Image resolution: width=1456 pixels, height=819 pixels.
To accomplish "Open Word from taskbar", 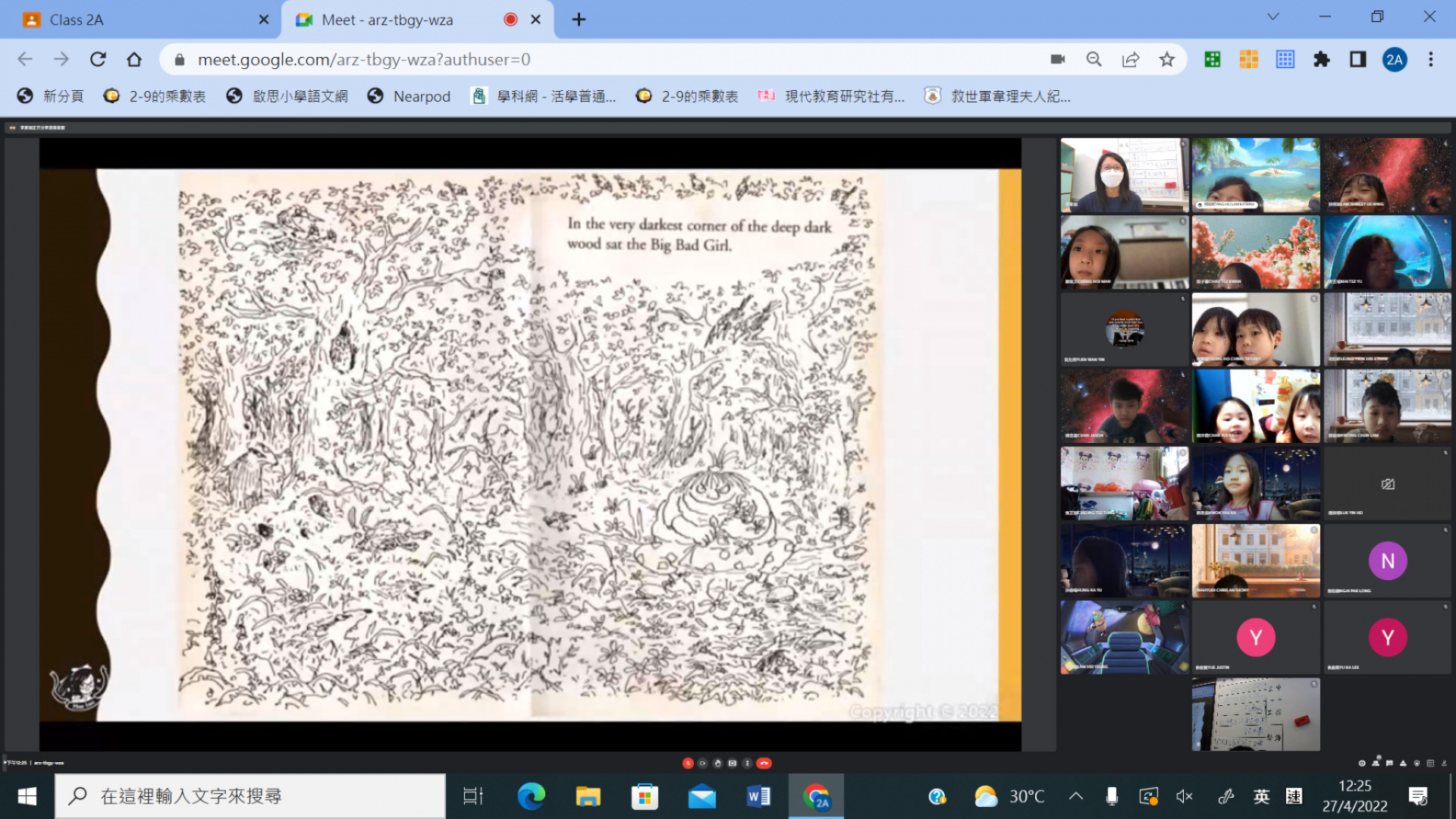I will 758,796.
